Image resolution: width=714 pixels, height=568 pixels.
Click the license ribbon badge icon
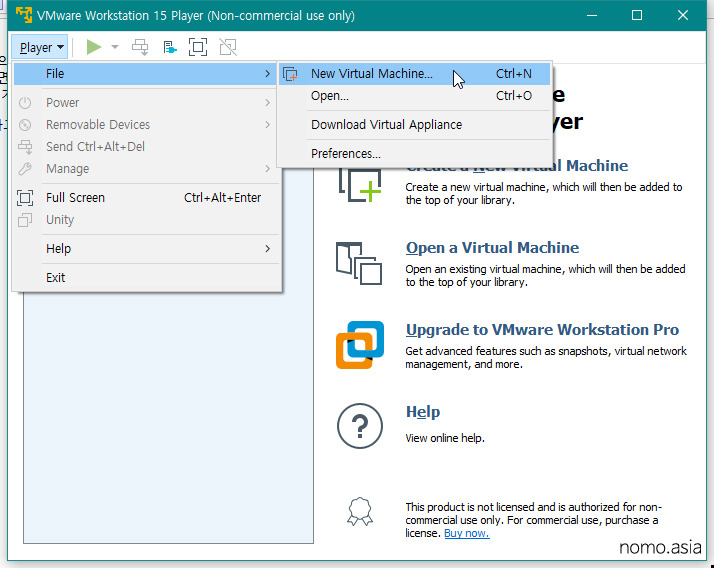click(360, 512)
